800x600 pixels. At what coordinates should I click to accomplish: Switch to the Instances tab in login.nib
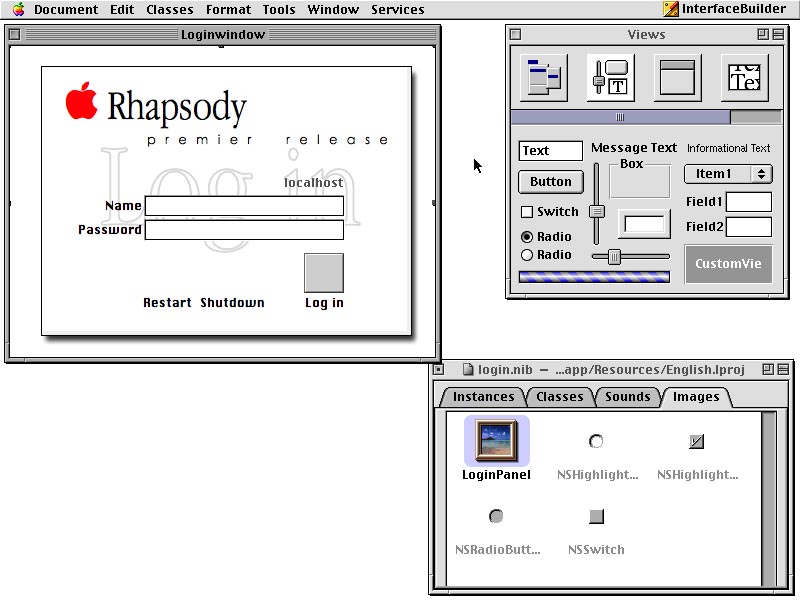(x=483, y=397)
